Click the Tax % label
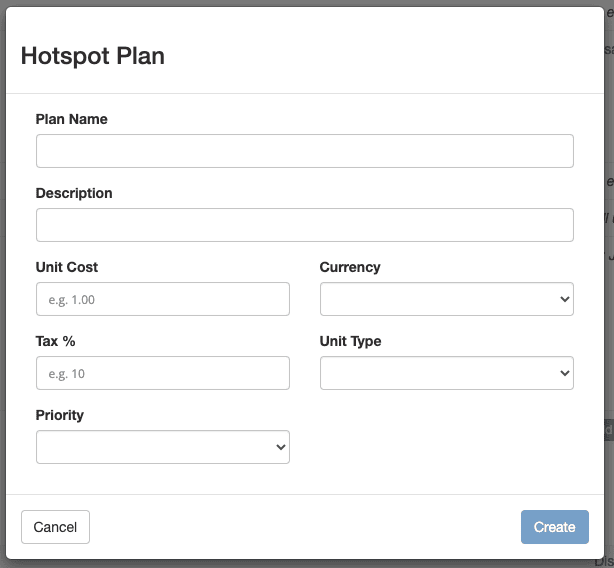 click(56, 341)
